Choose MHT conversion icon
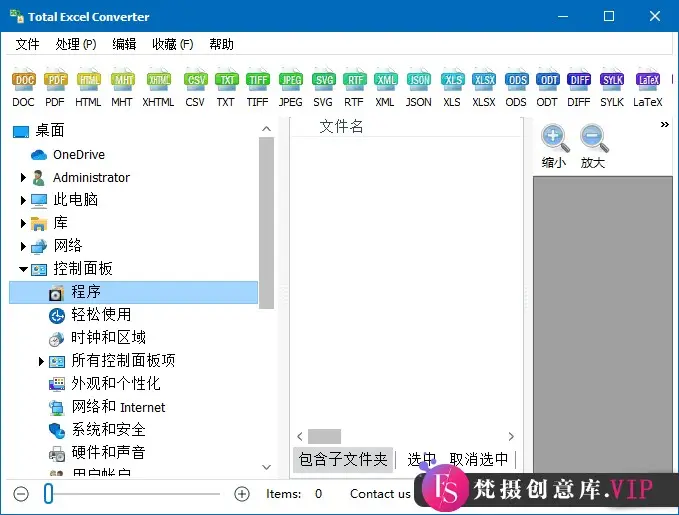The width and height of the screenshot is (679, 515). (x=122, y=87)
